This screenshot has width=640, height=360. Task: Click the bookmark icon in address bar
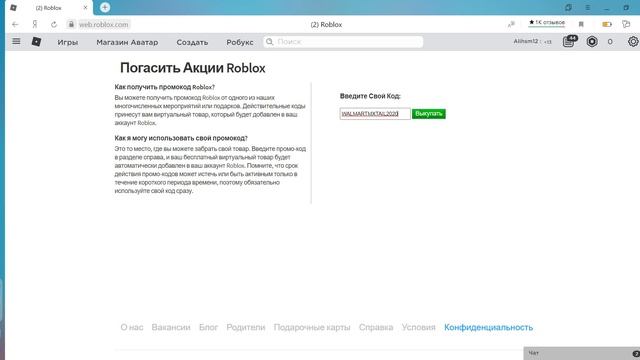(x=581, y=24)
